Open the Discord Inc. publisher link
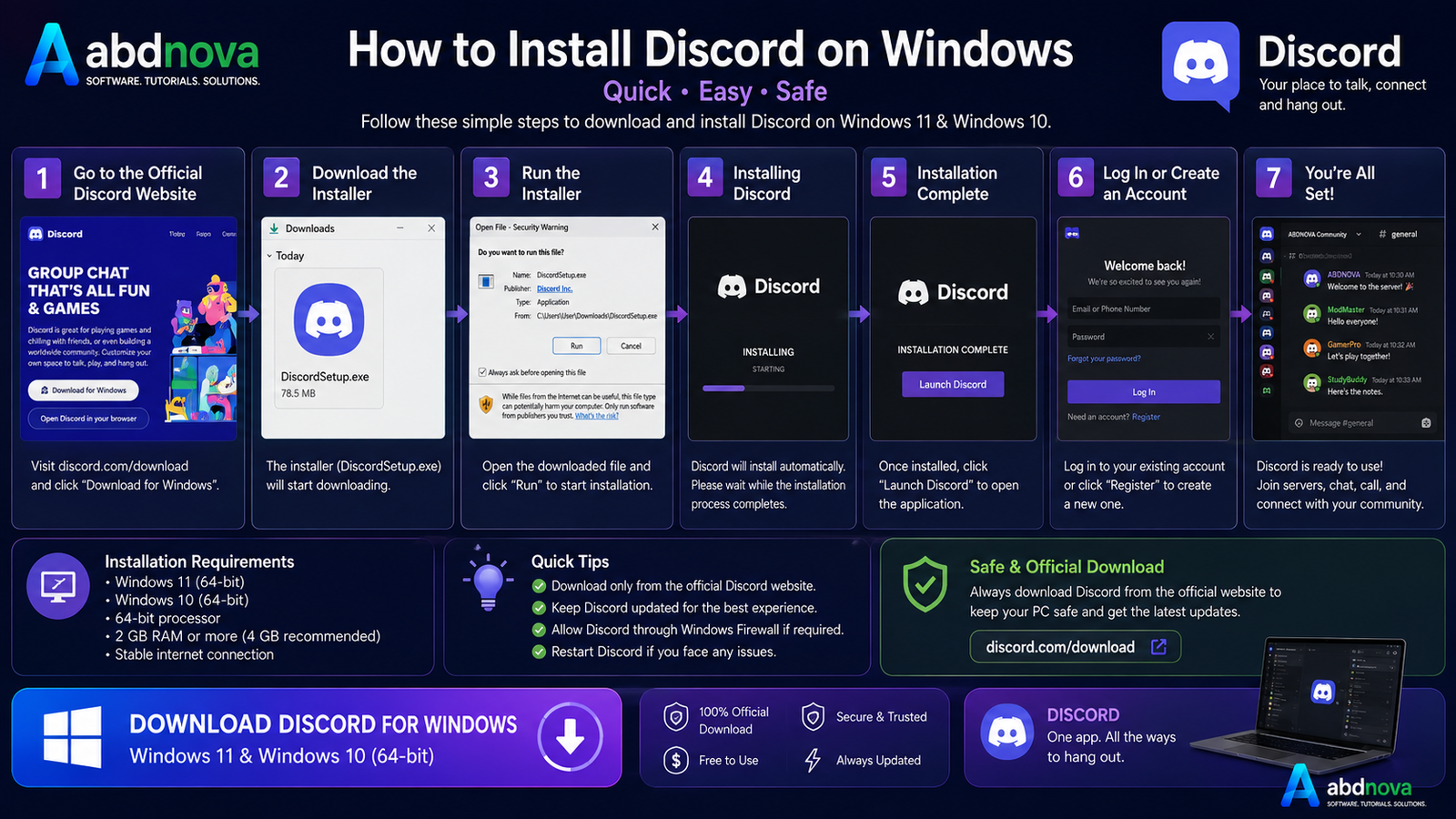The height and width of the screenshot is (819, 1456). pyautogui.click(x=554, y=288)
